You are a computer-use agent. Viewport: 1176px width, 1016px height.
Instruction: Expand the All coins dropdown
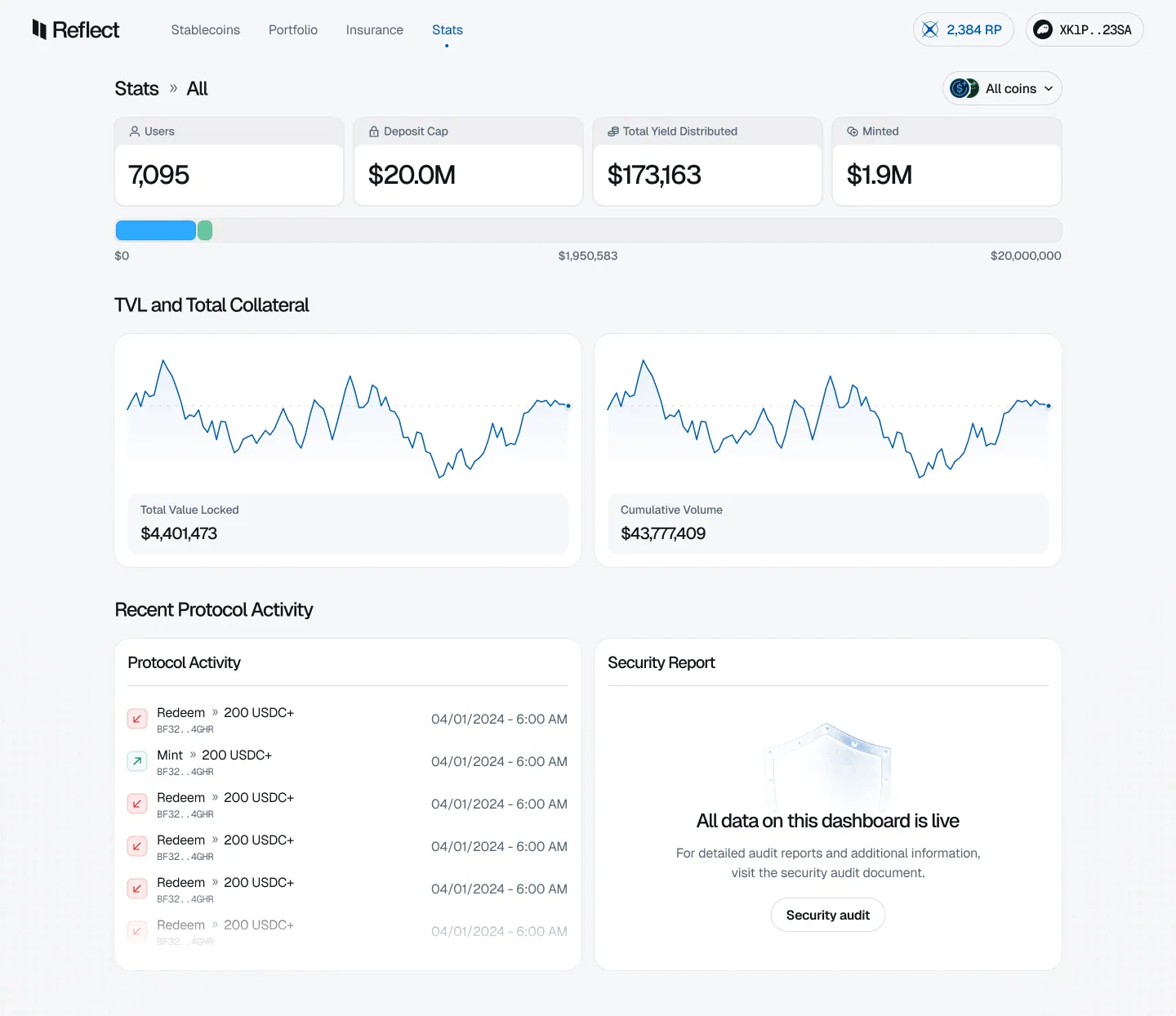pyautogui.click(x=1002, y=88)
